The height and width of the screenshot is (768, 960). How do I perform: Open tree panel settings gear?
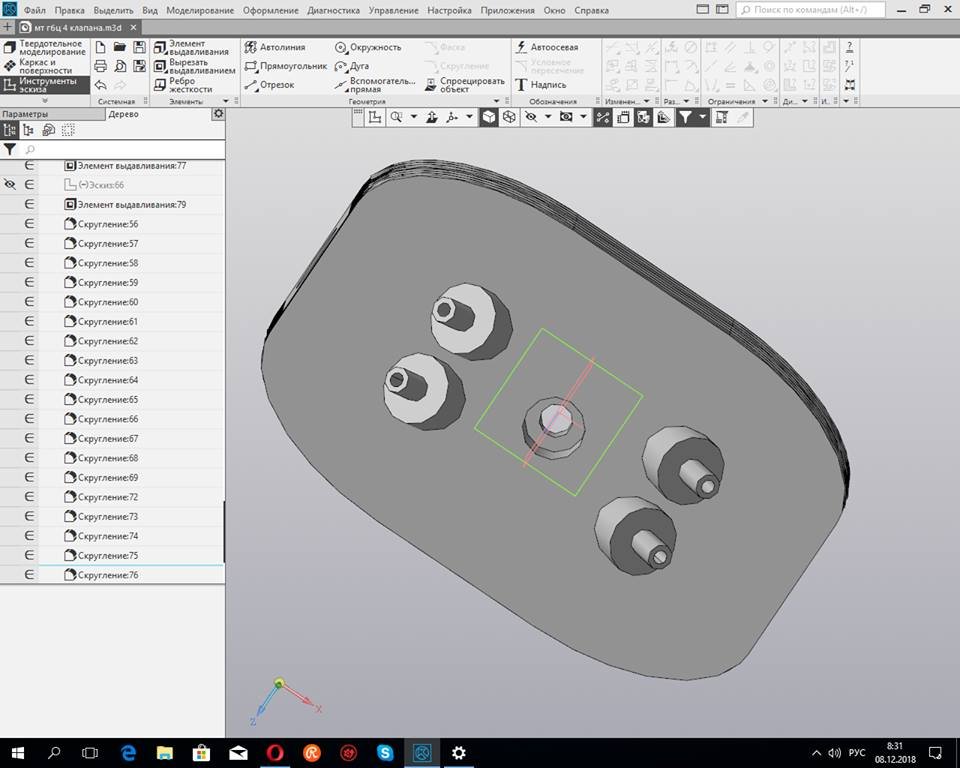pos(218,114)
